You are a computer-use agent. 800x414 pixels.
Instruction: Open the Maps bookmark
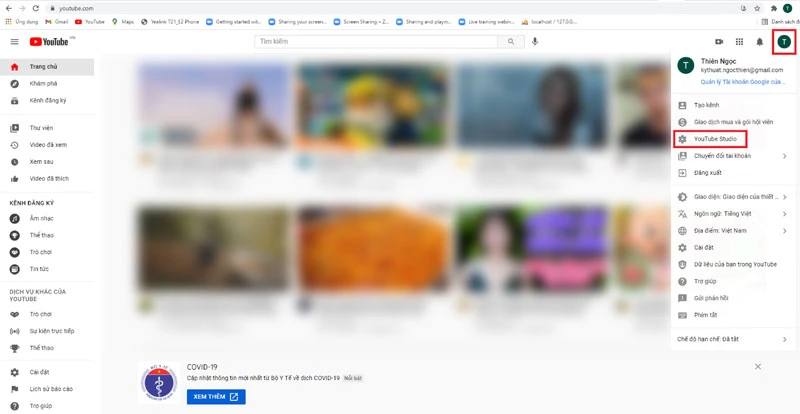(x=123, y=22)
